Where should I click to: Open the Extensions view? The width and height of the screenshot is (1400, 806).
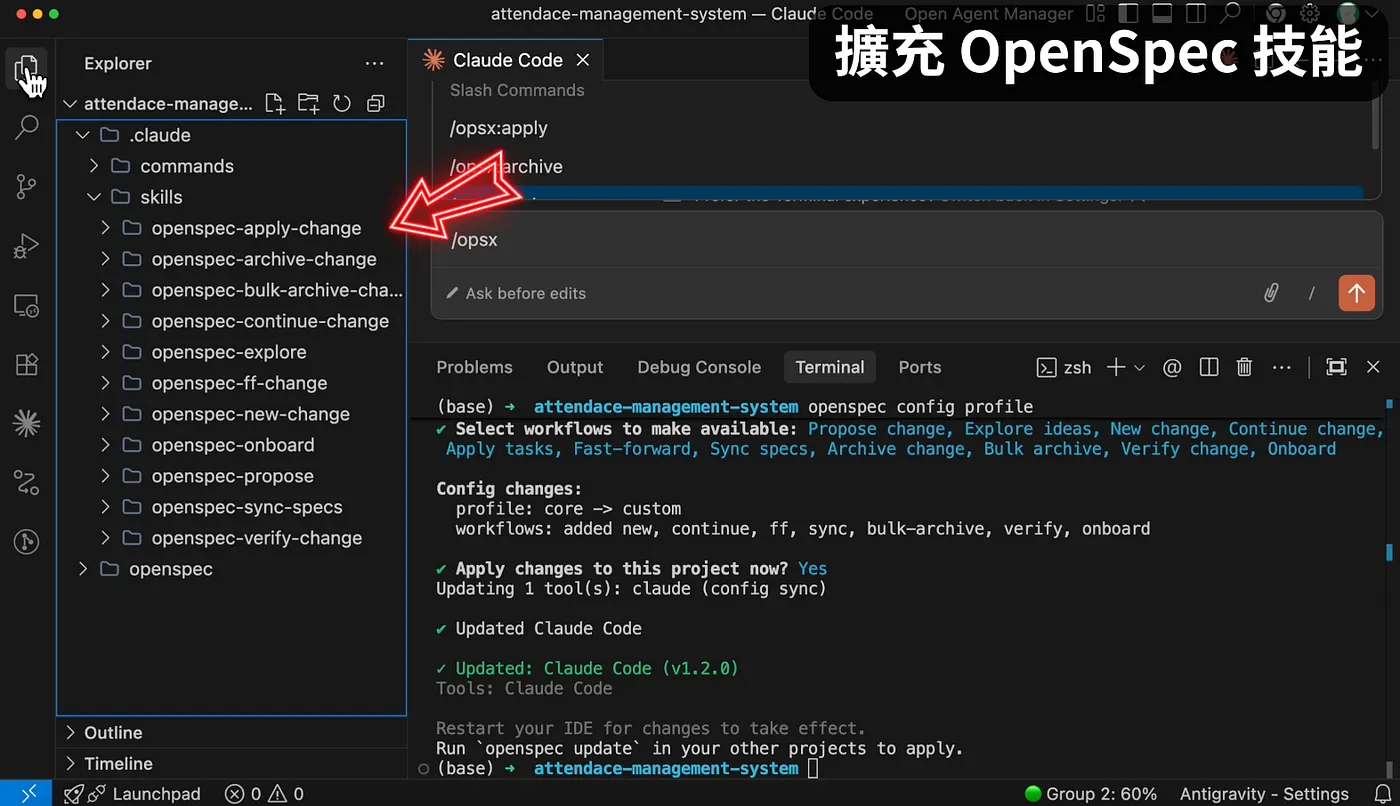[27, 364]
